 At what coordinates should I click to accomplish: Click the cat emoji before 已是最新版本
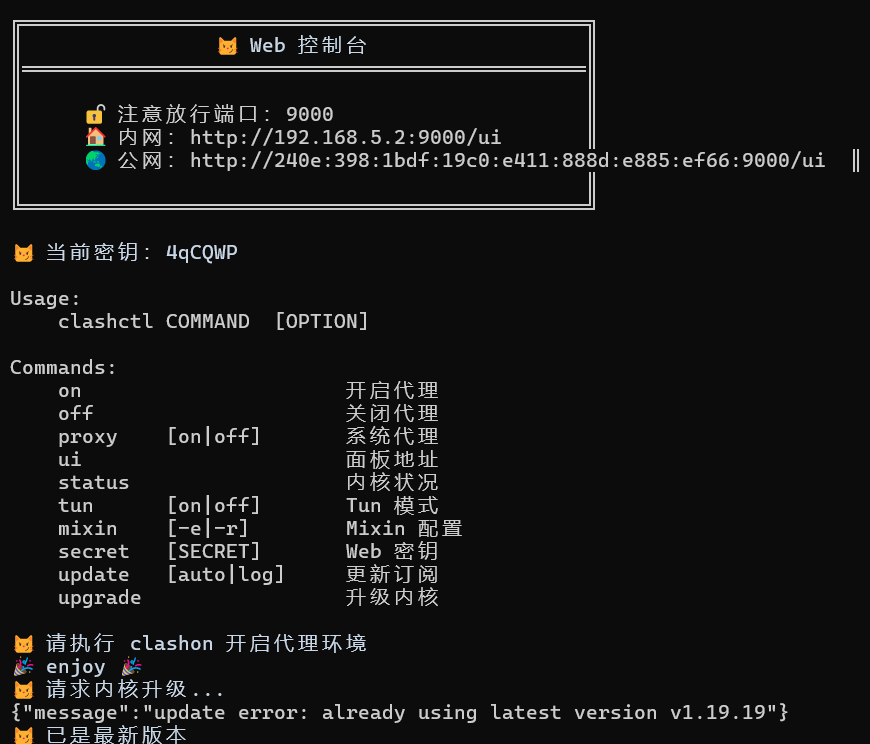[23, 735]
